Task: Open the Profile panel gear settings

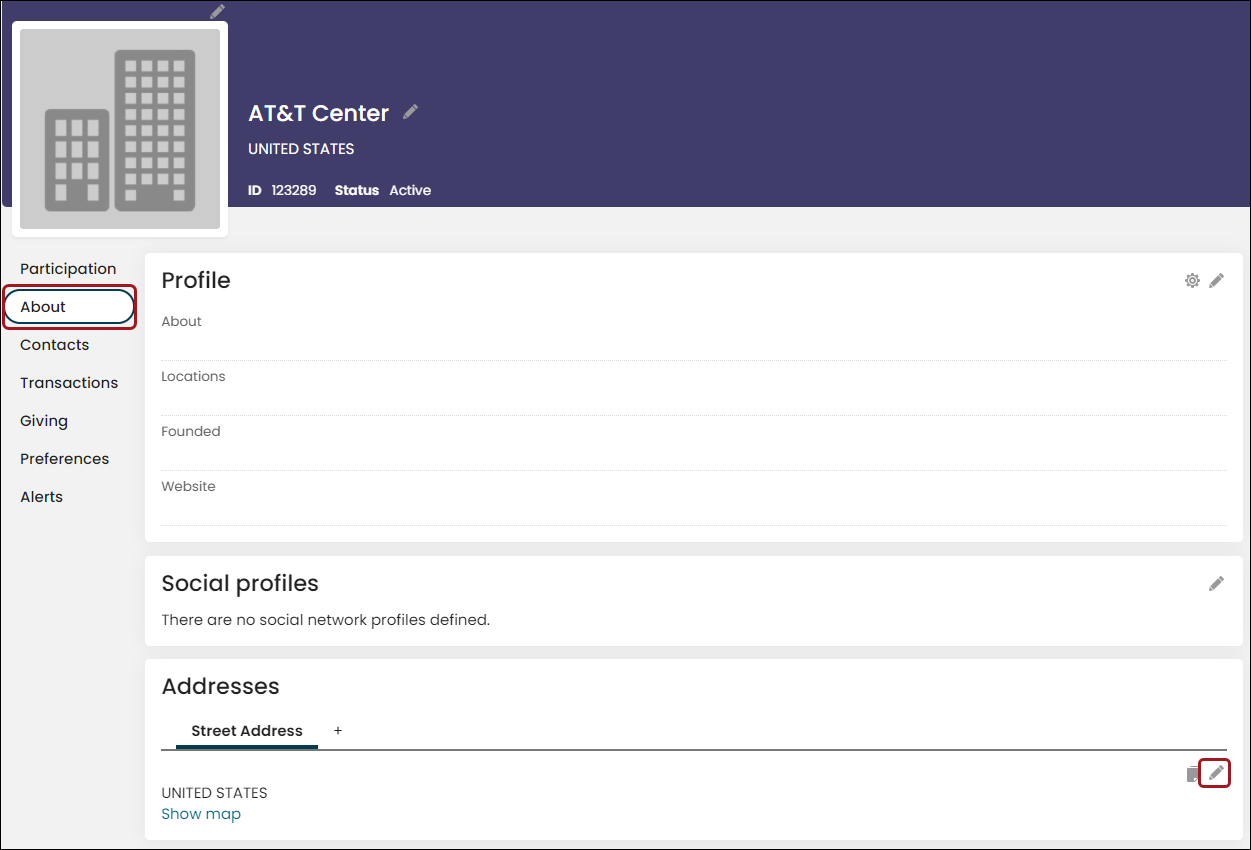Action: click(x=1192, y=281)
